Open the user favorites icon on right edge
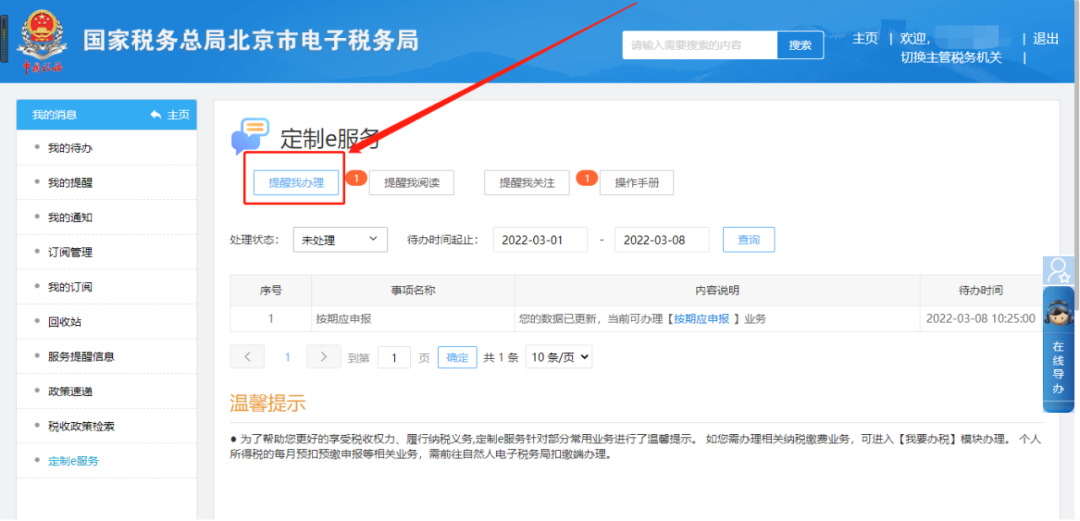 [x=1059, y=271]
